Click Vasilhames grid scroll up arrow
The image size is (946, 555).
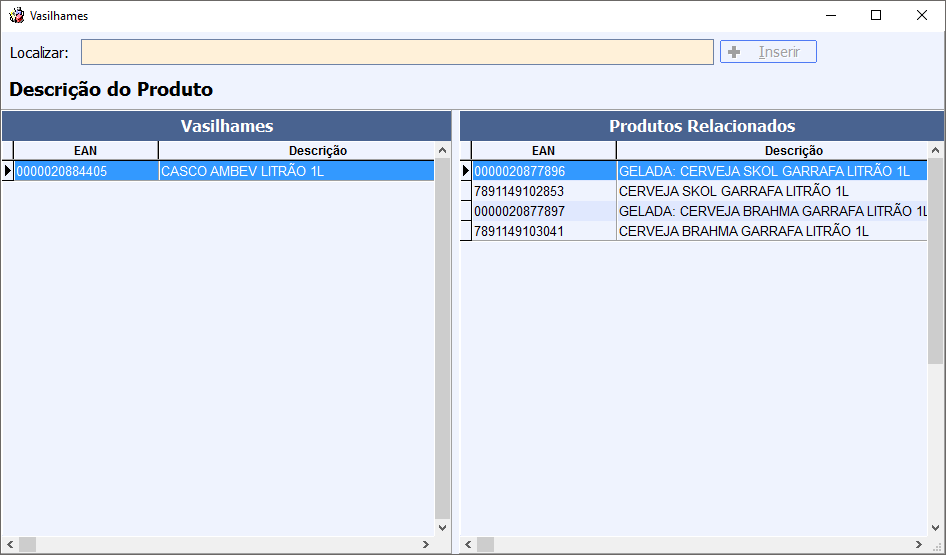(x=442, y=150)
